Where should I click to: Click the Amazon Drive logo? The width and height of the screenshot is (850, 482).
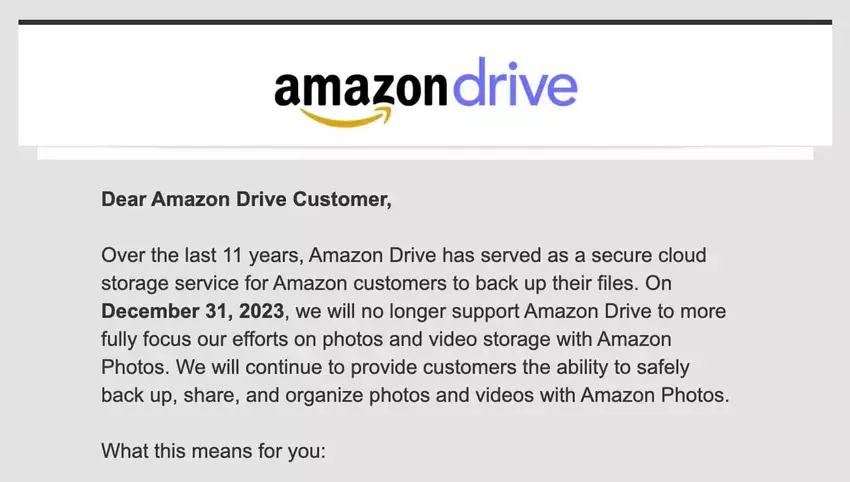point(425,92)
